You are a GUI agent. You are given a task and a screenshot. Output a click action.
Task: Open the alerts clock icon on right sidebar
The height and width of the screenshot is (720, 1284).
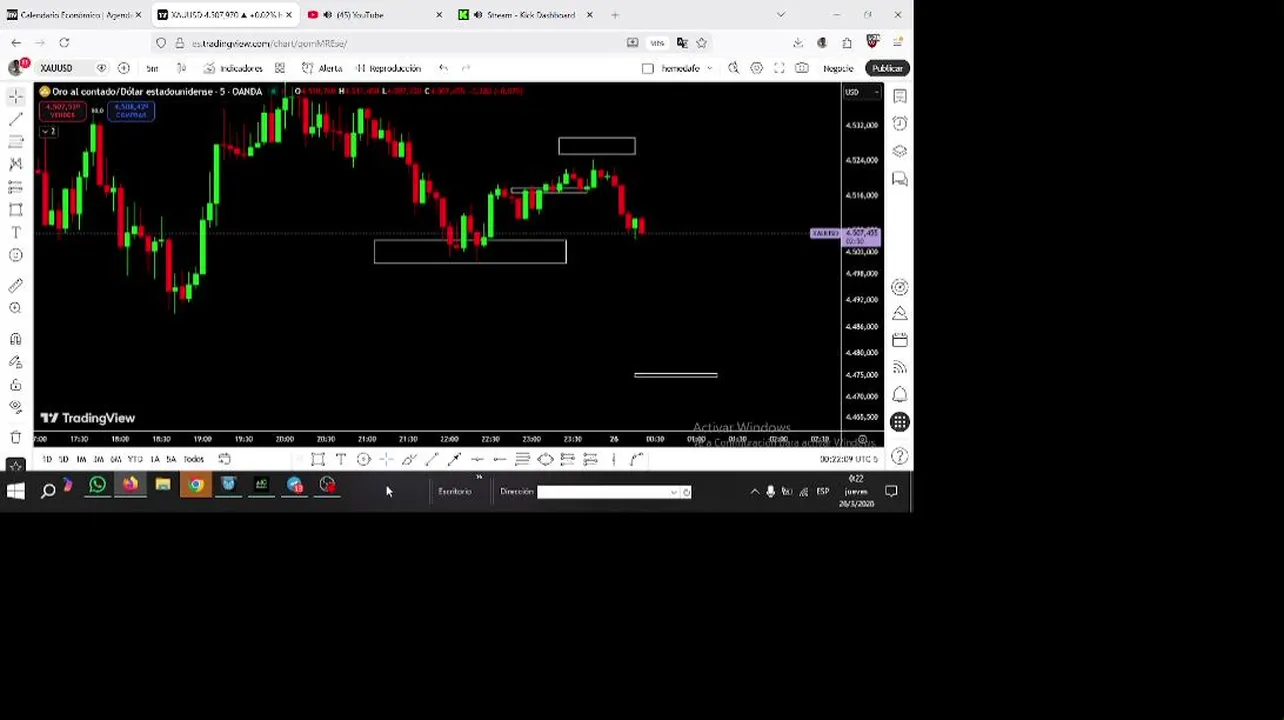coord(900,123)
